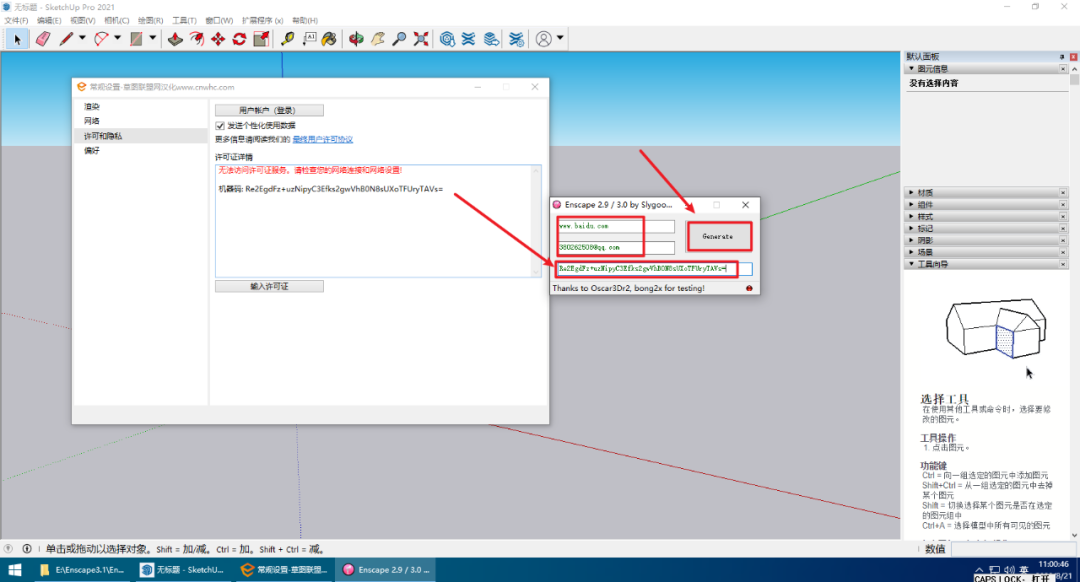Open the 扩展程序 menu
The image size is (1080, 582).
click(264, 20)
